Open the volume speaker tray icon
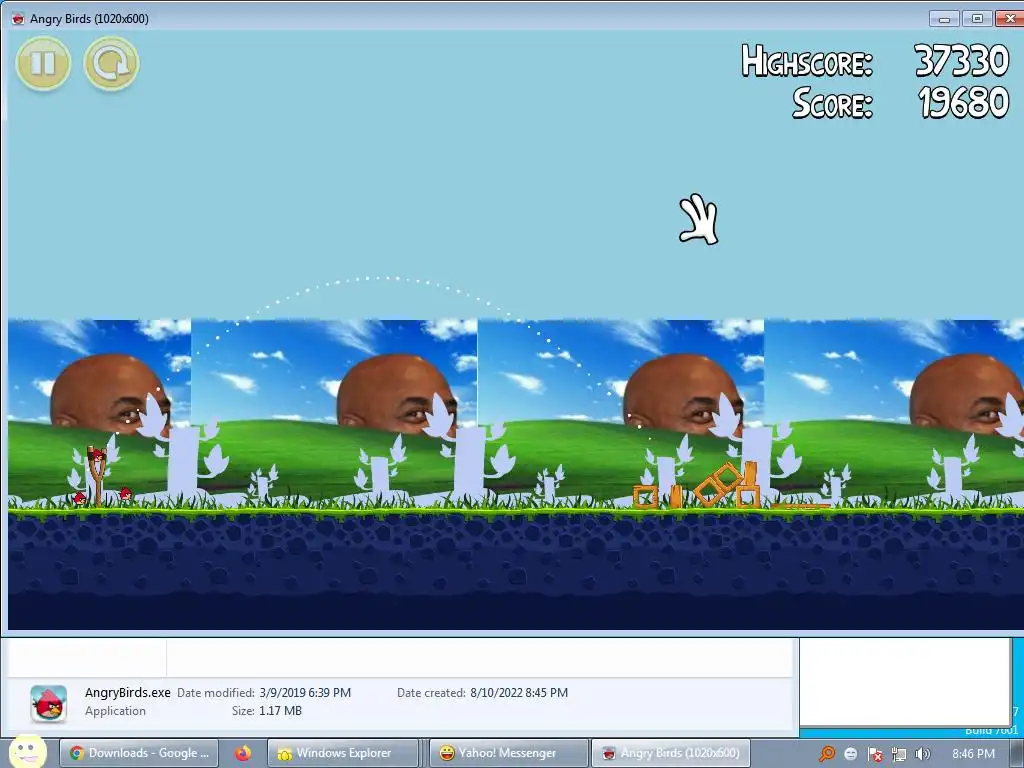Screen dimensions: 1024x768 click(x=923, y=754)
